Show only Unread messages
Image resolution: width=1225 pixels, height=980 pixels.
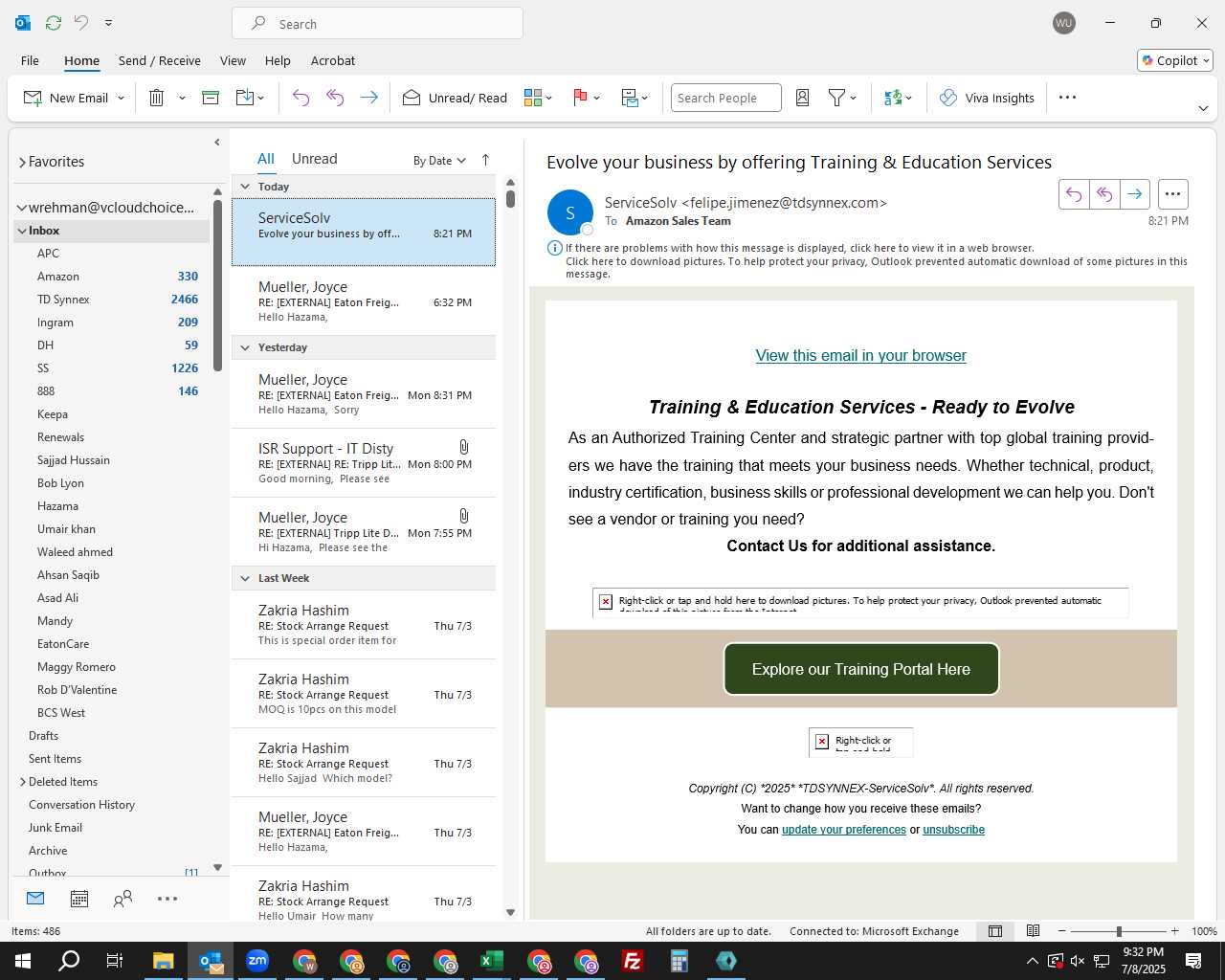click(314, 159)
